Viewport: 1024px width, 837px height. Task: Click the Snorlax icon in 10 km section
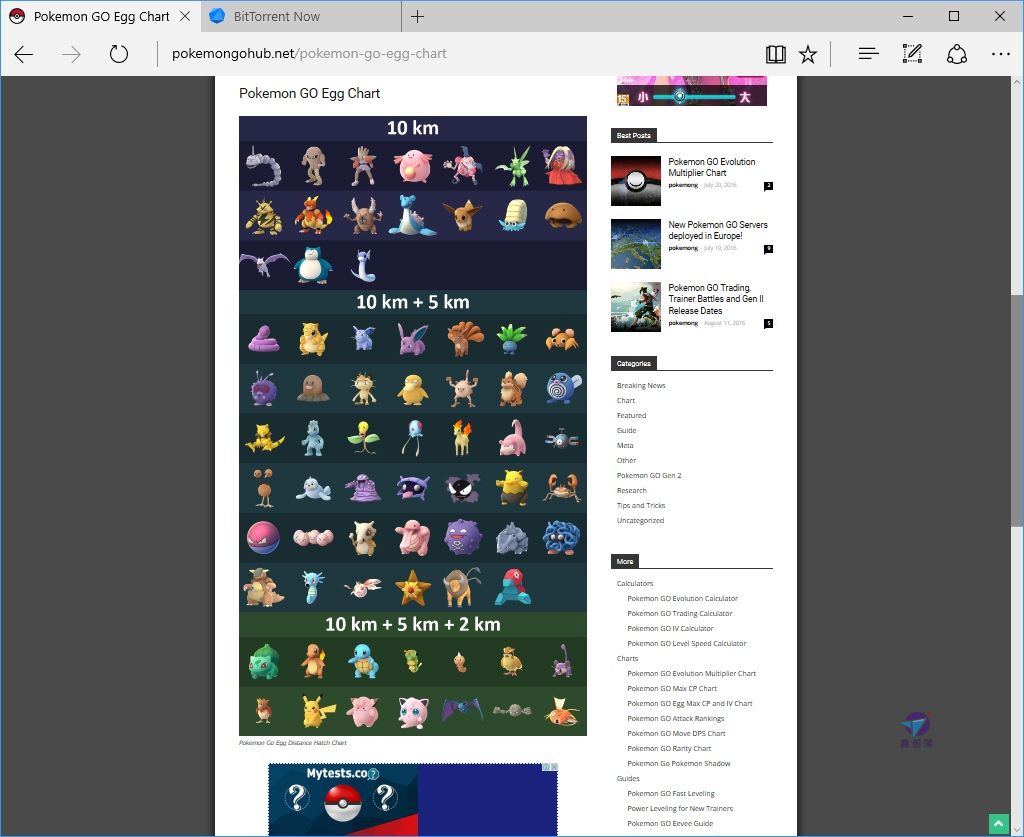313,265
